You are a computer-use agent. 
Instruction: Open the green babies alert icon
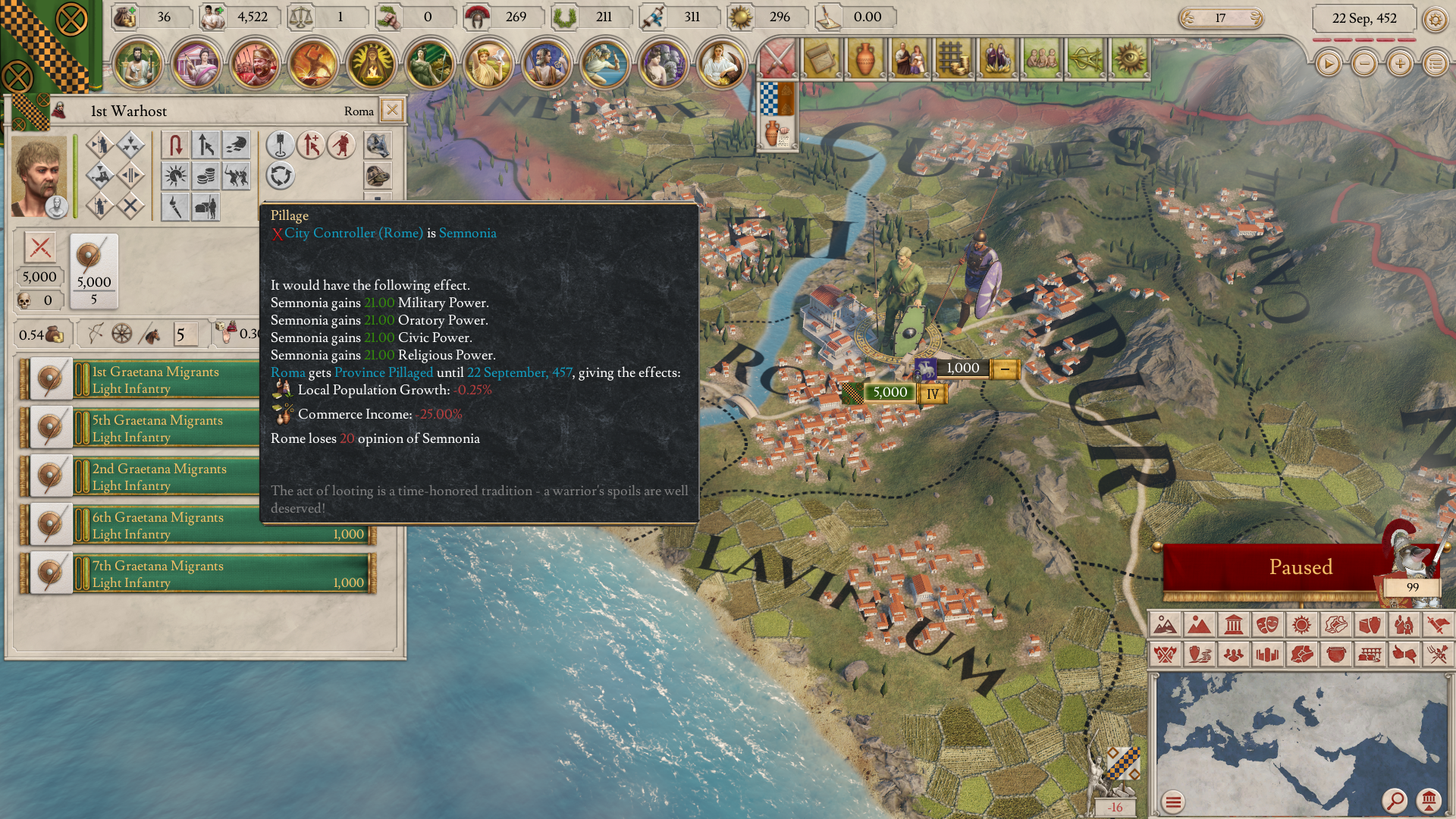[1041, 58]
